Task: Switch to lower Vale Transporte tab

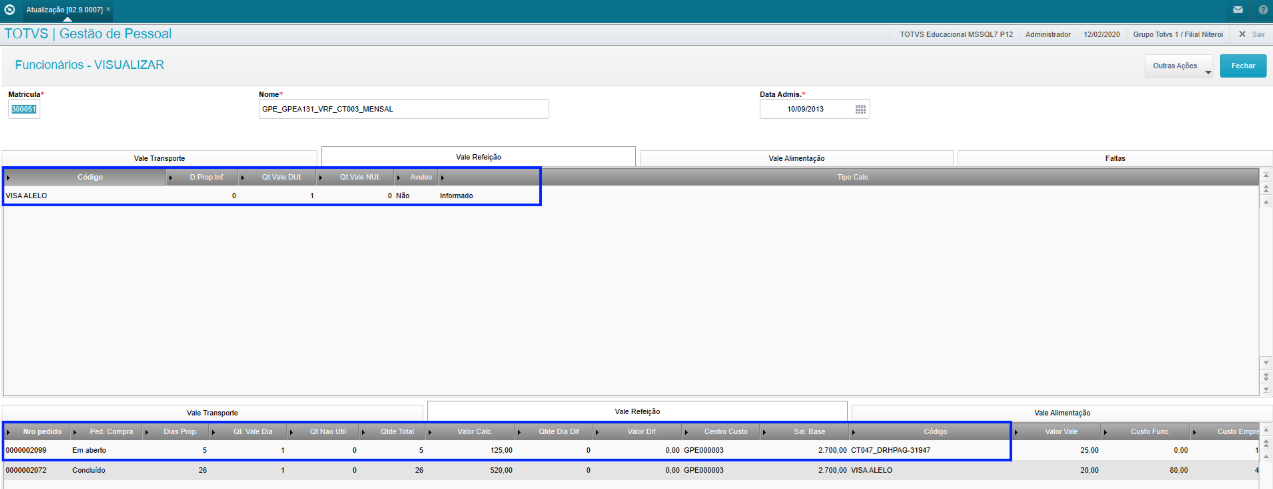Action: click(x=213, y=412)
